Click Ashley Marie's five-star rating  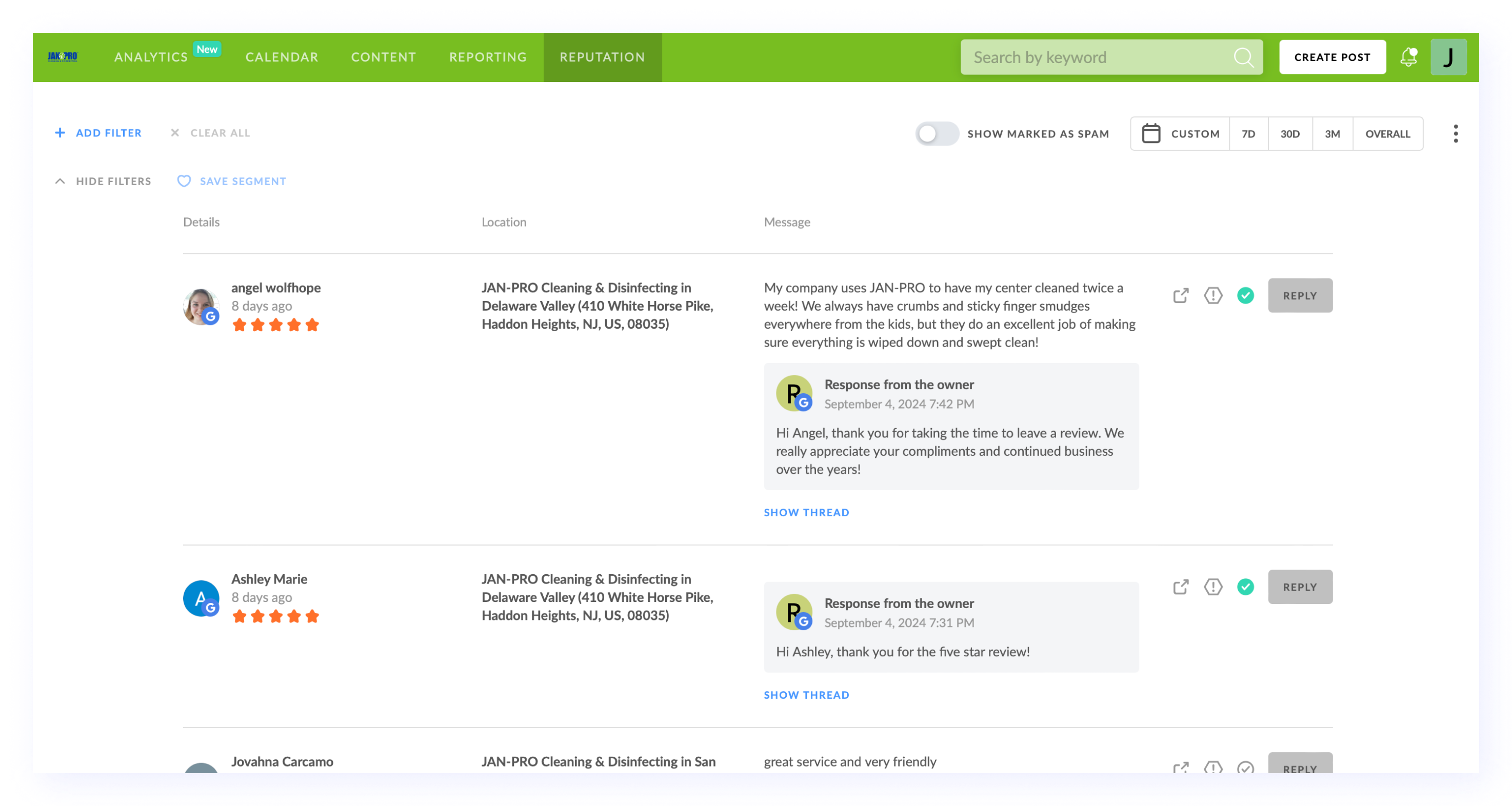point(275,616)
